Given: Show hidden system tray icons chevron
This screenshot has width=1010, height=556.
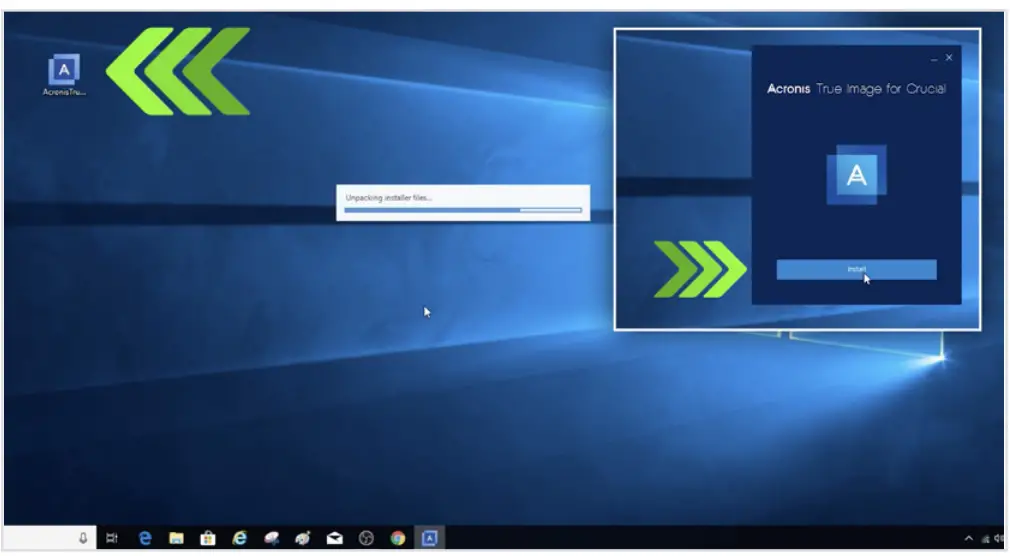Looking at the screenshot, I should click(968, 538).
